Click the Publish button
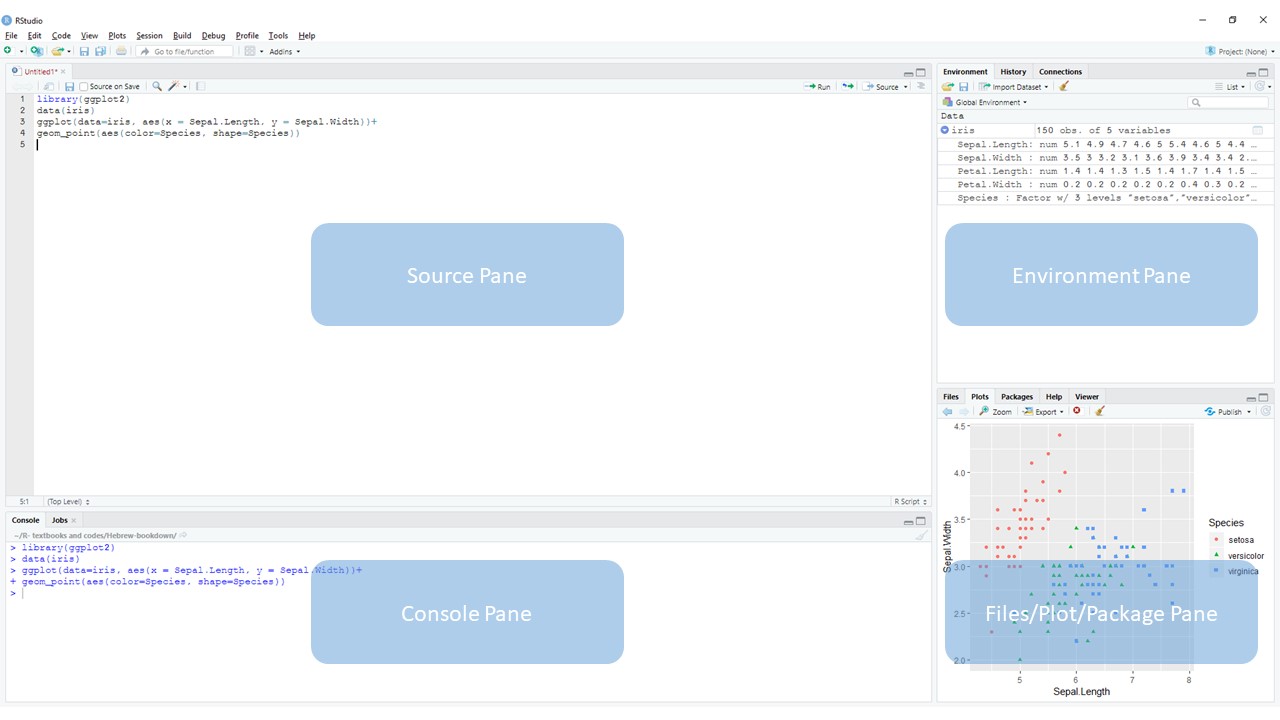 point(1224,412)
